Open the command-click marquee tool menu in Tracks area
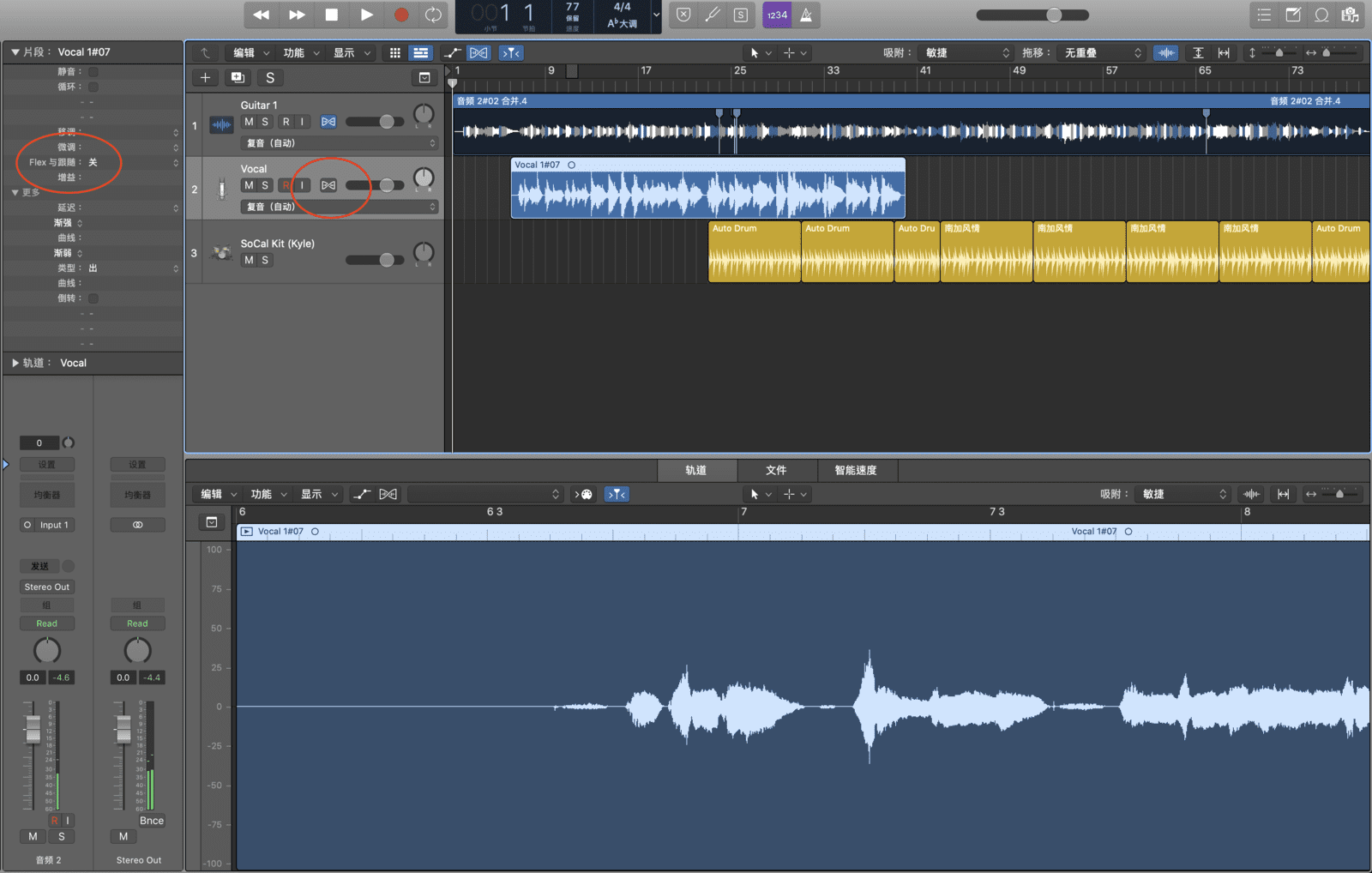Viewport: 1372px width, 873px height. coord(795,53)
